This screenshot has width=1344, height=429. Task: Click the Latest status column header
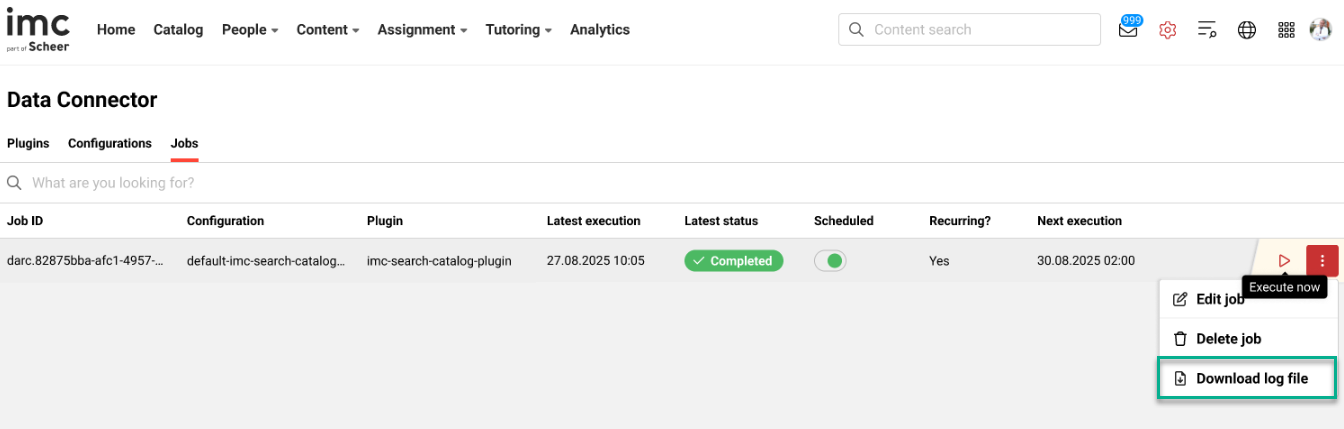[721, 221]
